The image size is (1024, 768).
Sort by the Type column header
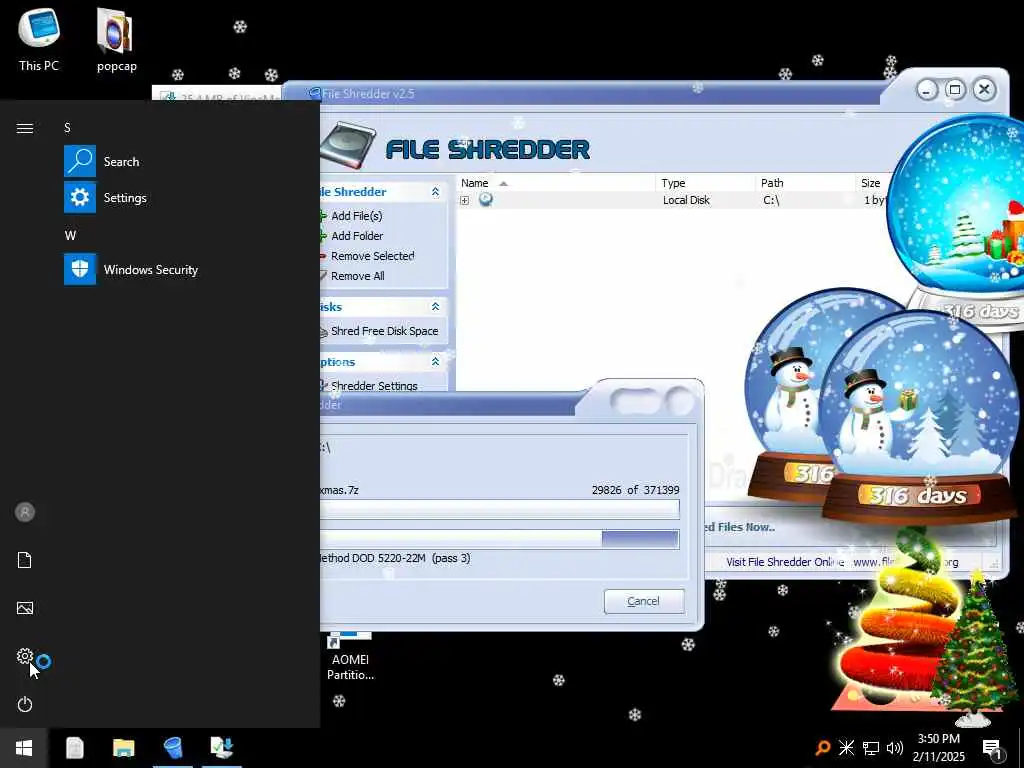[x=705, y=183]
